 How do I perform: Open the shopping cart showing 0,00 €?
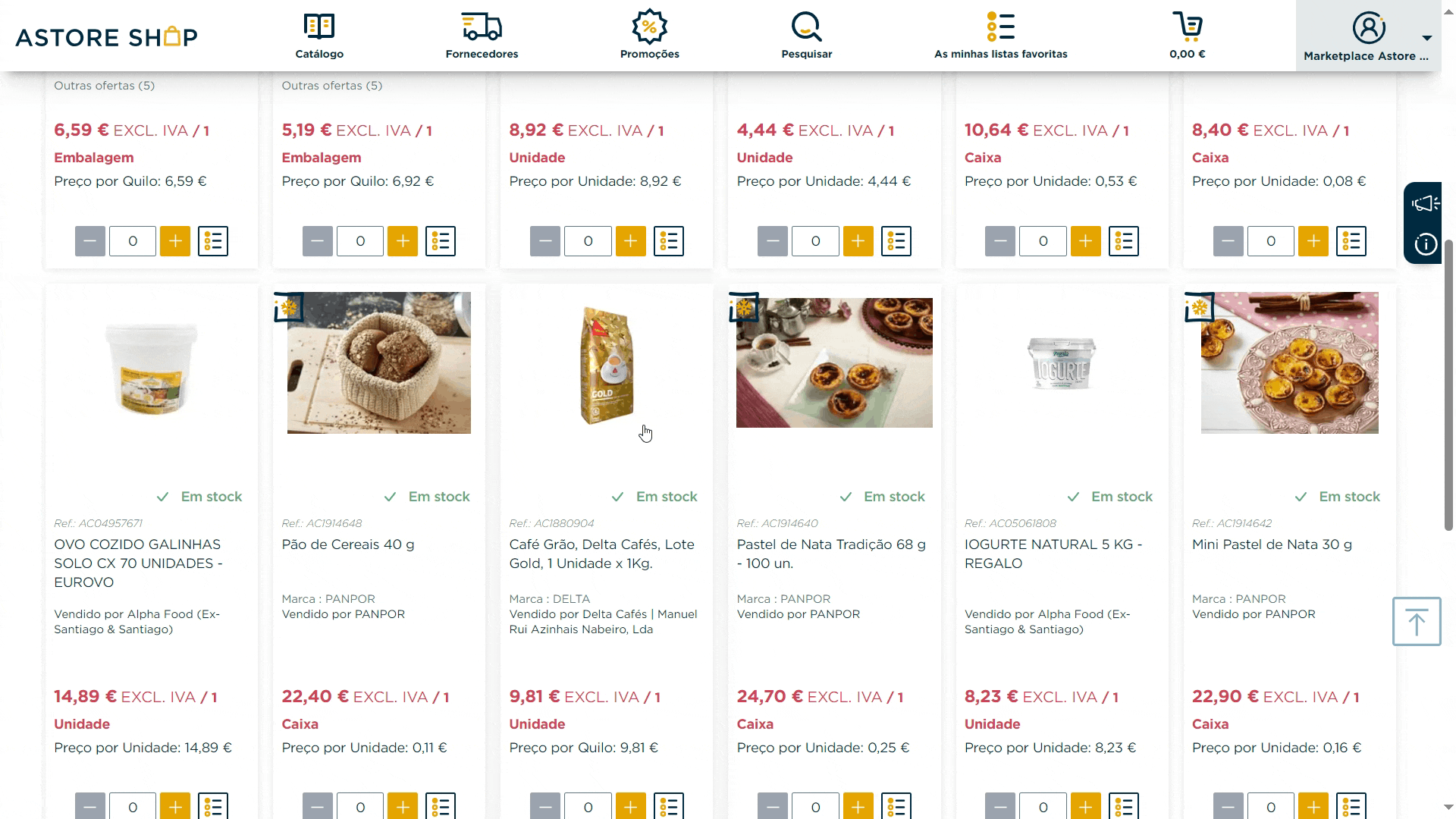(x=1187, y=36)
